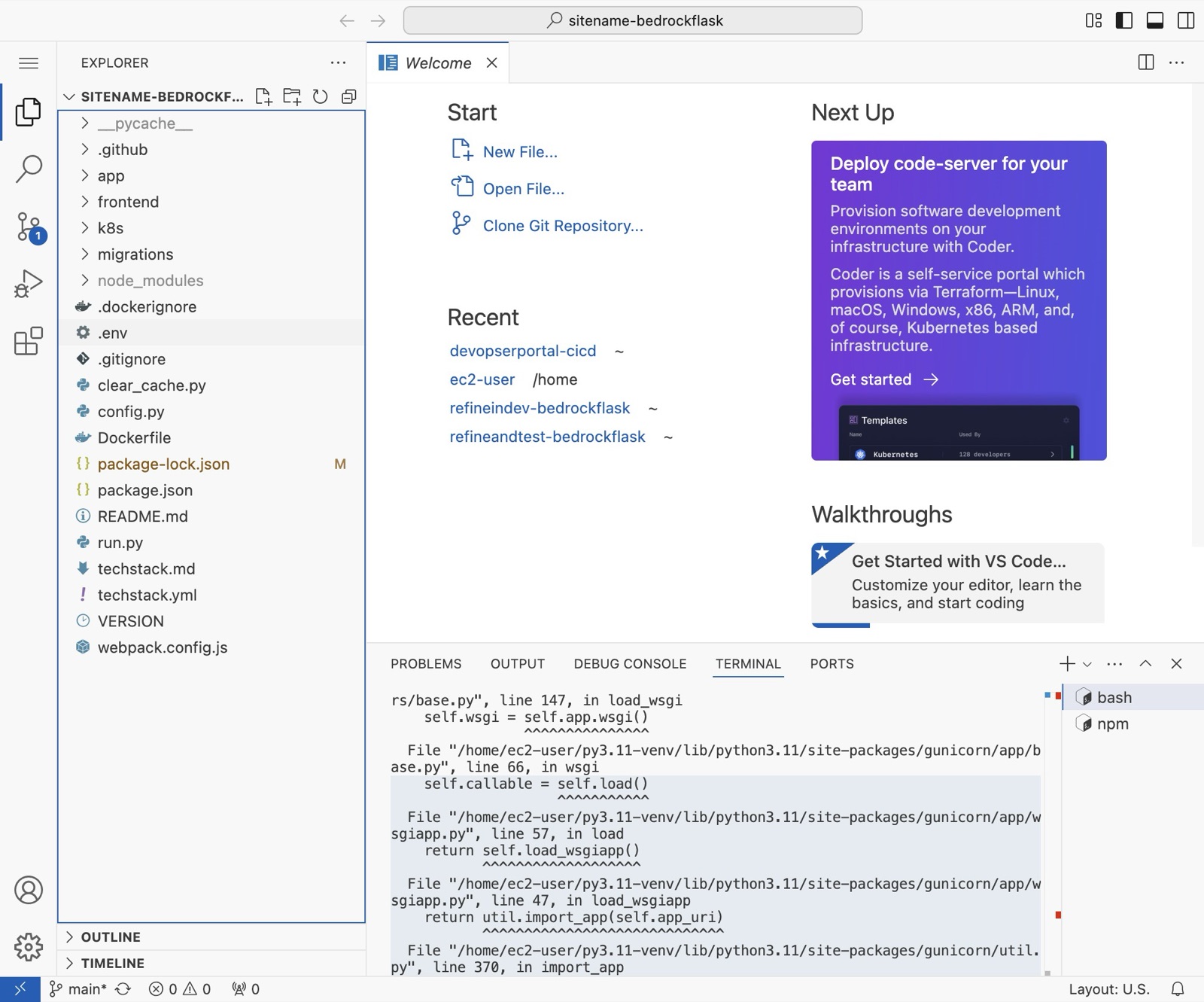Expand the frontend folder
1204x1002 pixels.
[x=211, y=202]
